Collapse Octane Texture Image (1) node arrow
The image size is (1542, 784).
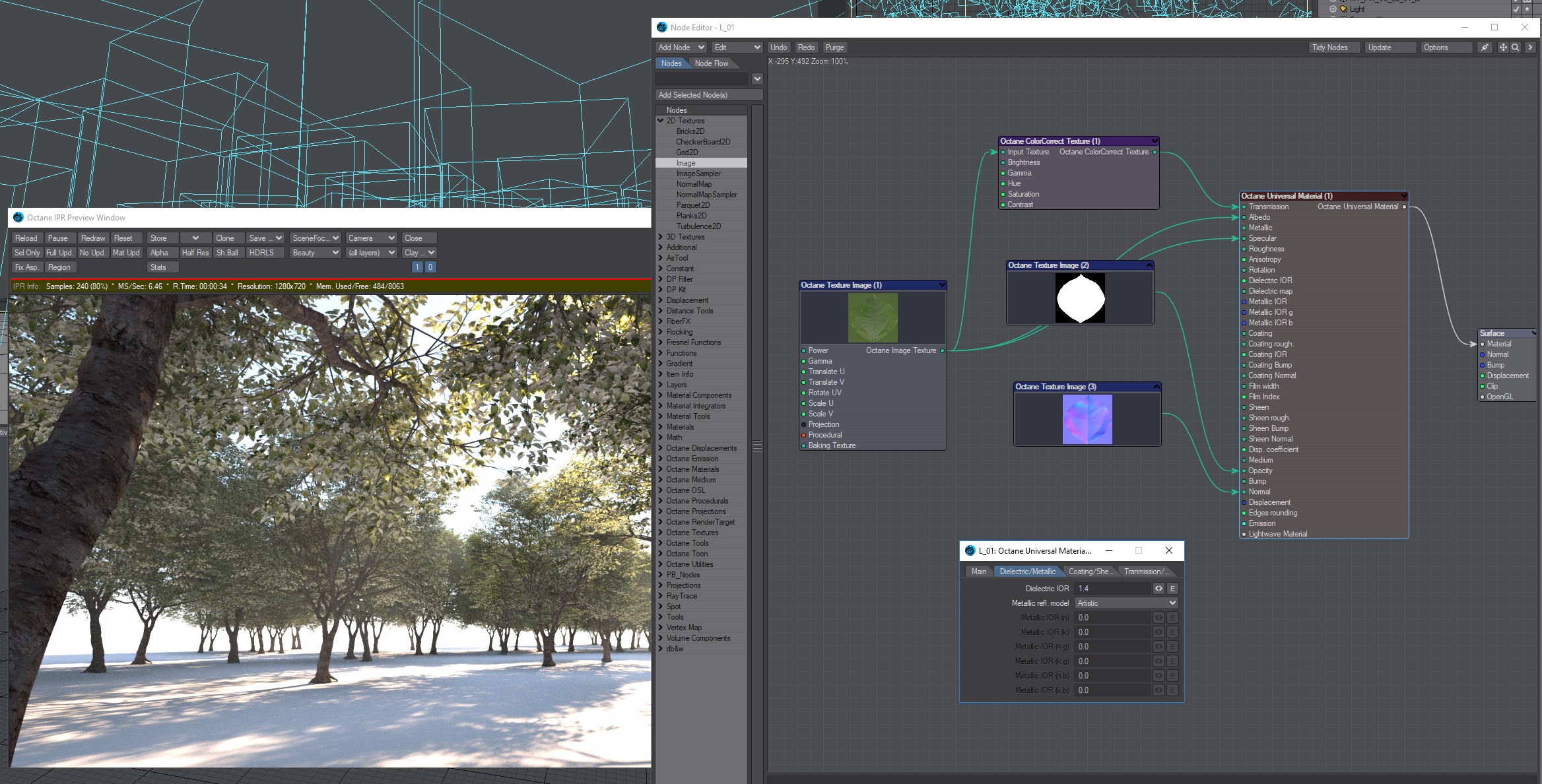(x=941, y=285)
